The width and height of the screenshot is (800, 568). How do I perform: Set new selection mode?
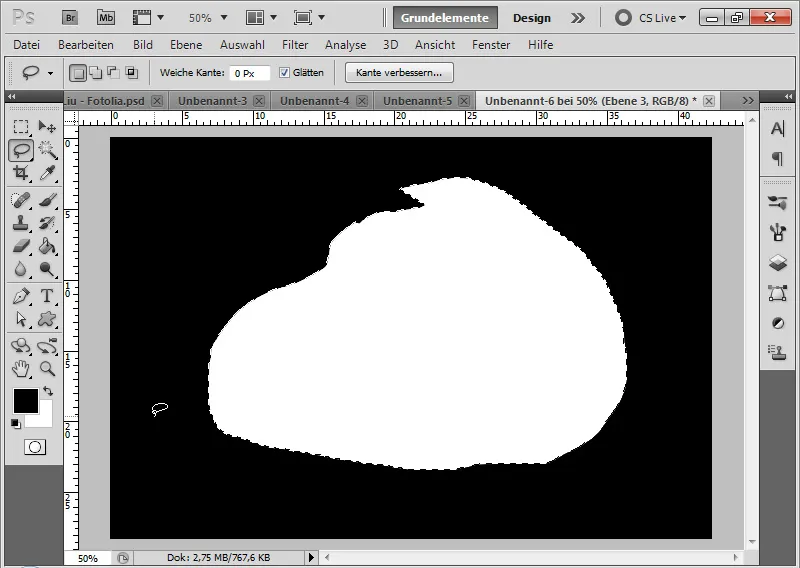pos(78,73)
